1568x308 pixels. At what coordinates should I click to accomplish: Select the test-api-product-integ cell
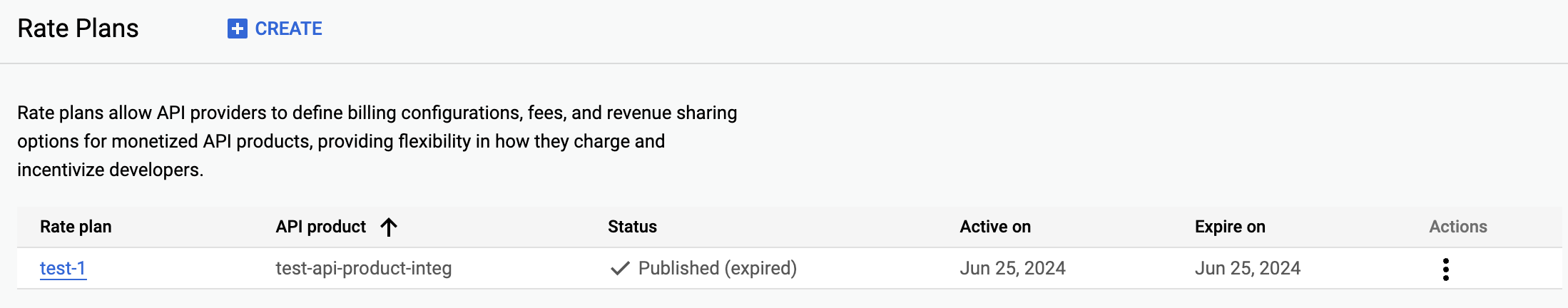tap(363, 268)
